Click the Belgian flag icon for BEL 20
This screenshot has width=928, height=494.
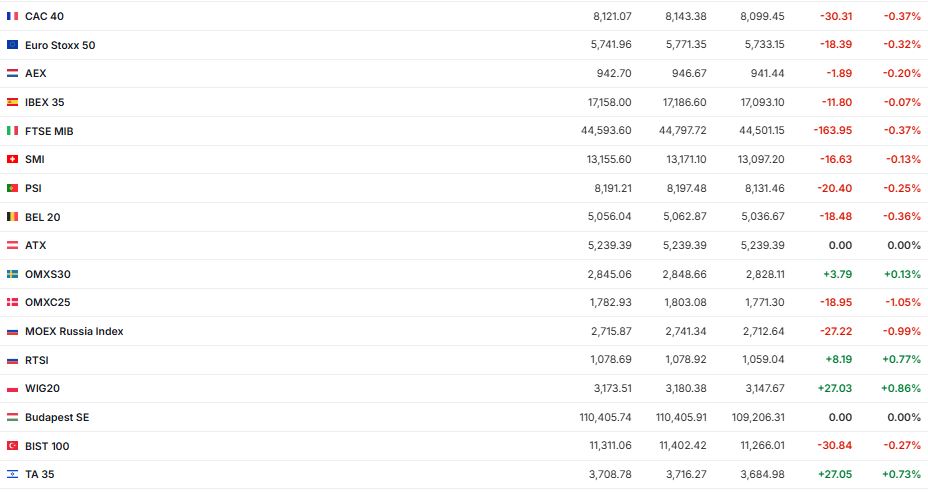click(12, 217)
